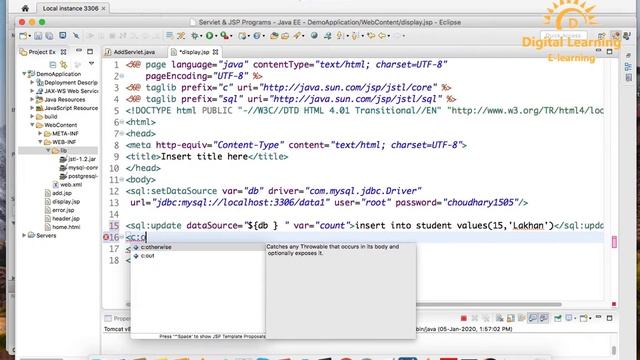Click the Terminate red square in Console
This screenshot has height=360, width=640.
click(463, 318)
